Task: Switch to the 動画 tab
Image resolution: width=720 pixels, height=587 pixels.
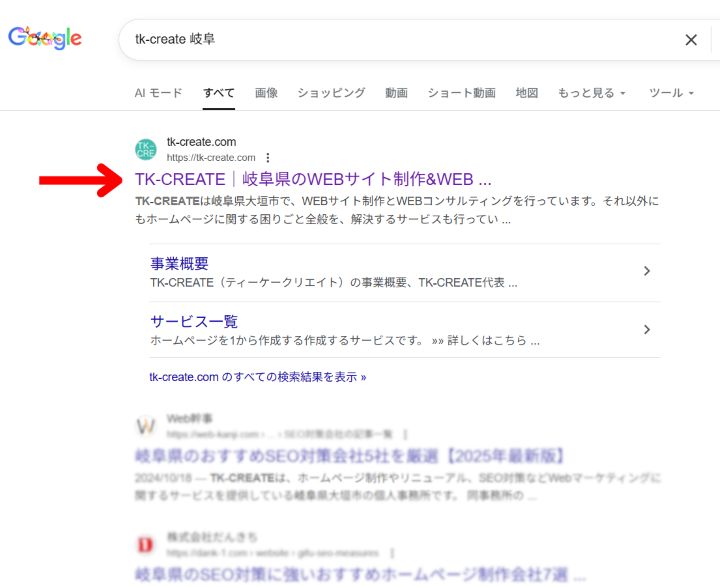Action: pos(396,93)
